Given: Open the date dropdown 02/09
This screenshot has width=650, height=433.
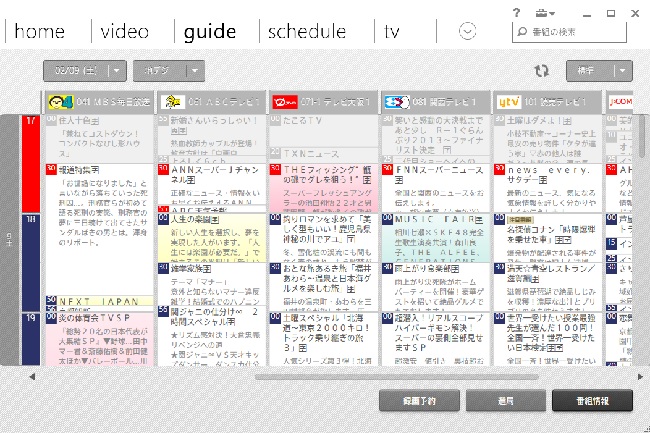Looking at the screenshot, I should pyautogui.click(x=85, y=71).
